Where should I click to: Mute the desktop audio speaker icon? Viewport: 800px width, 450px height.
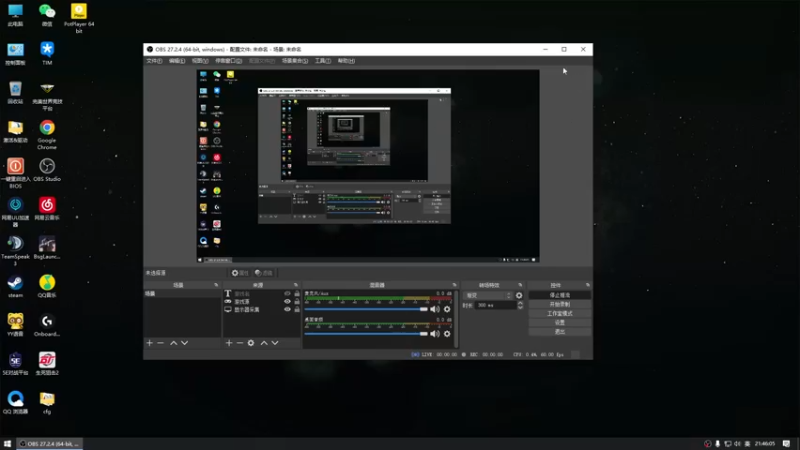coord(435,334)
